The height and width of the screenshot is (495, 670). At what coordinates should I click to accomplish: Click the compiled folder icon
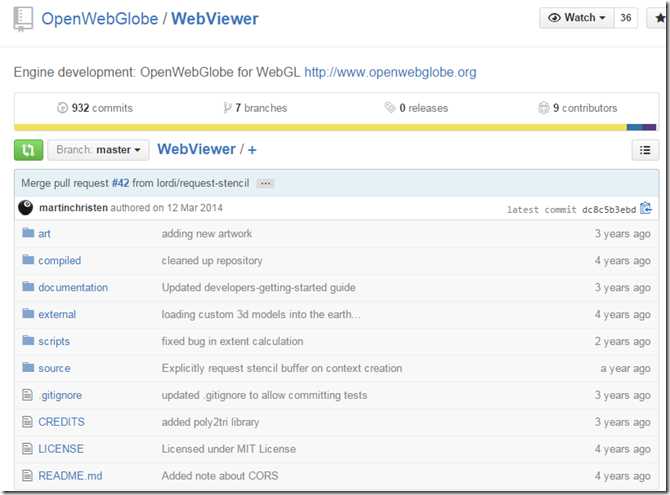pyautogui.click(x=28, y=260)
